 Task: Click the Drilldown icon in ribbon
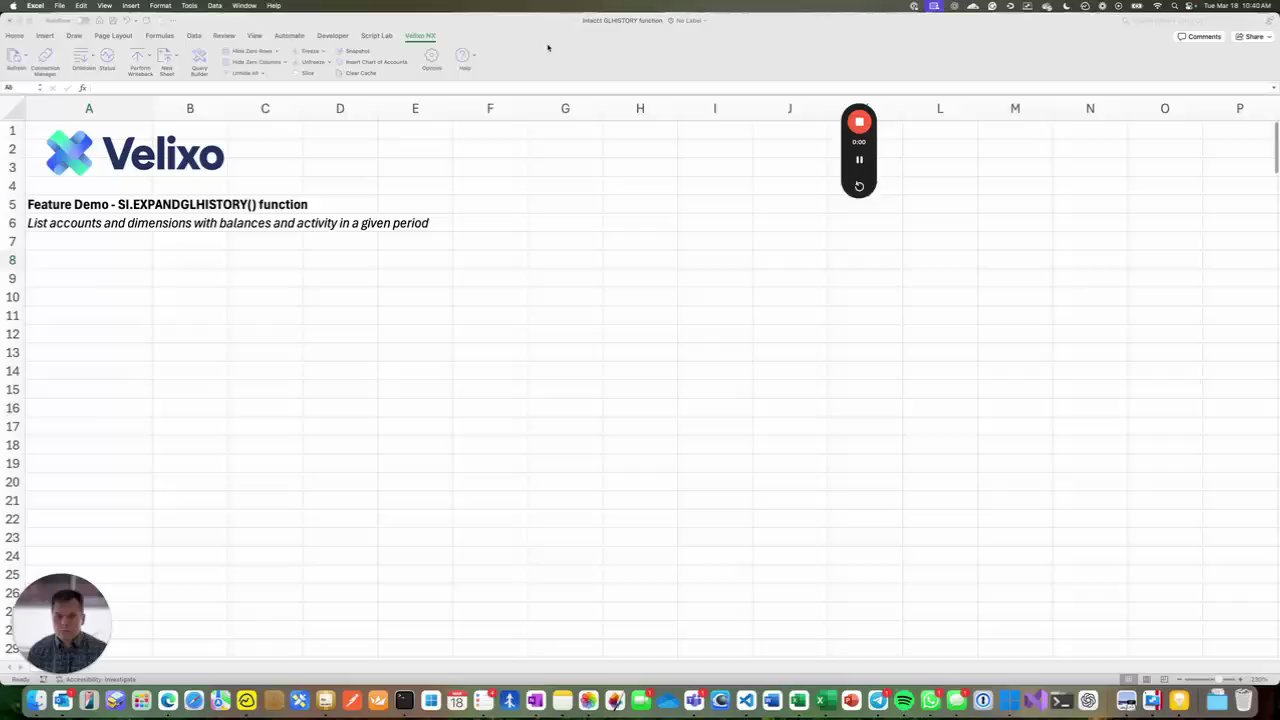click(83, 58)
